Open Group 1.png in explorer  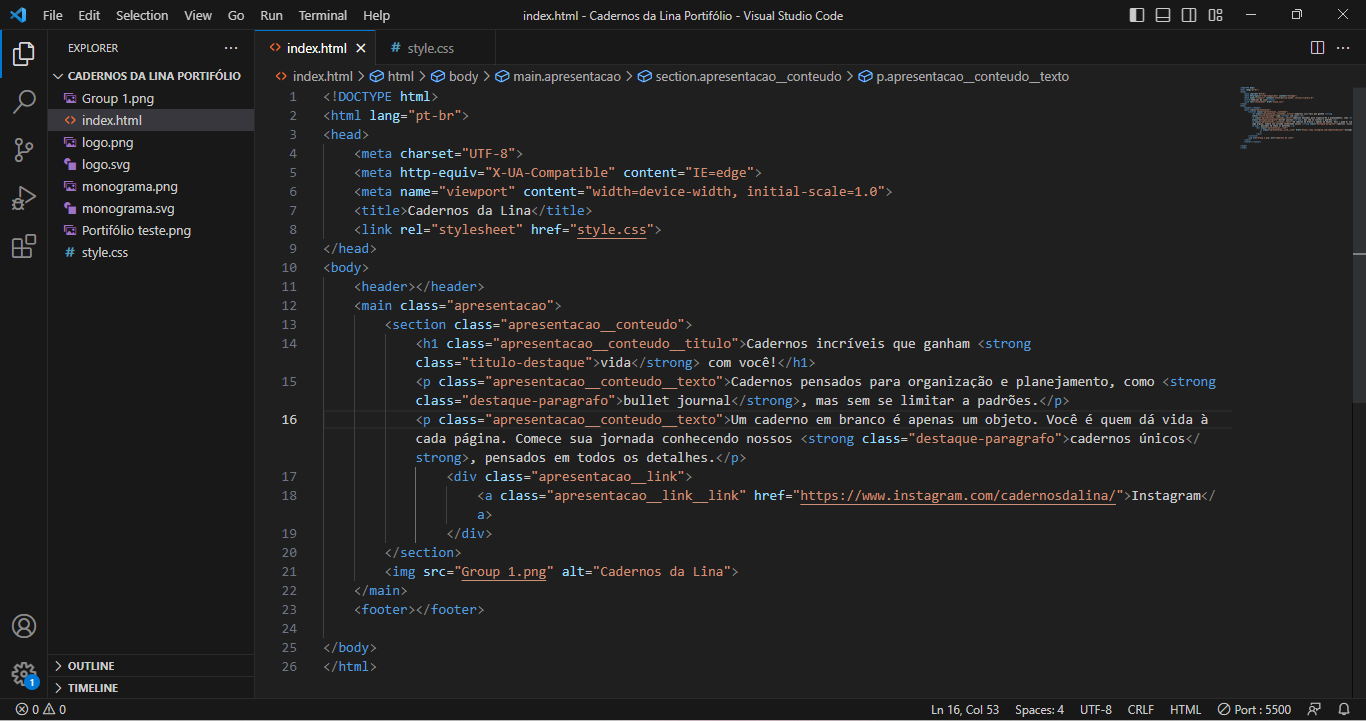(150, 98)
